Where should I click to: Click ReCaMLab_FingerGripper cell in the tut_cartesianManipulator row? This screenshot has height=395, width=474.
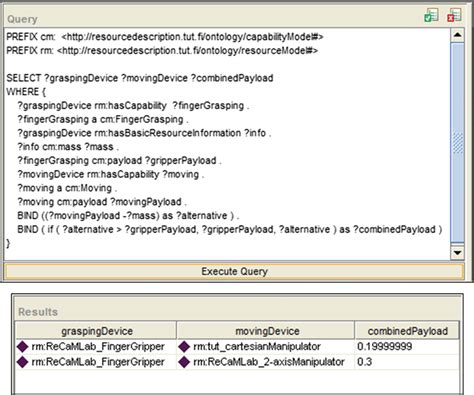coord(96,347)
